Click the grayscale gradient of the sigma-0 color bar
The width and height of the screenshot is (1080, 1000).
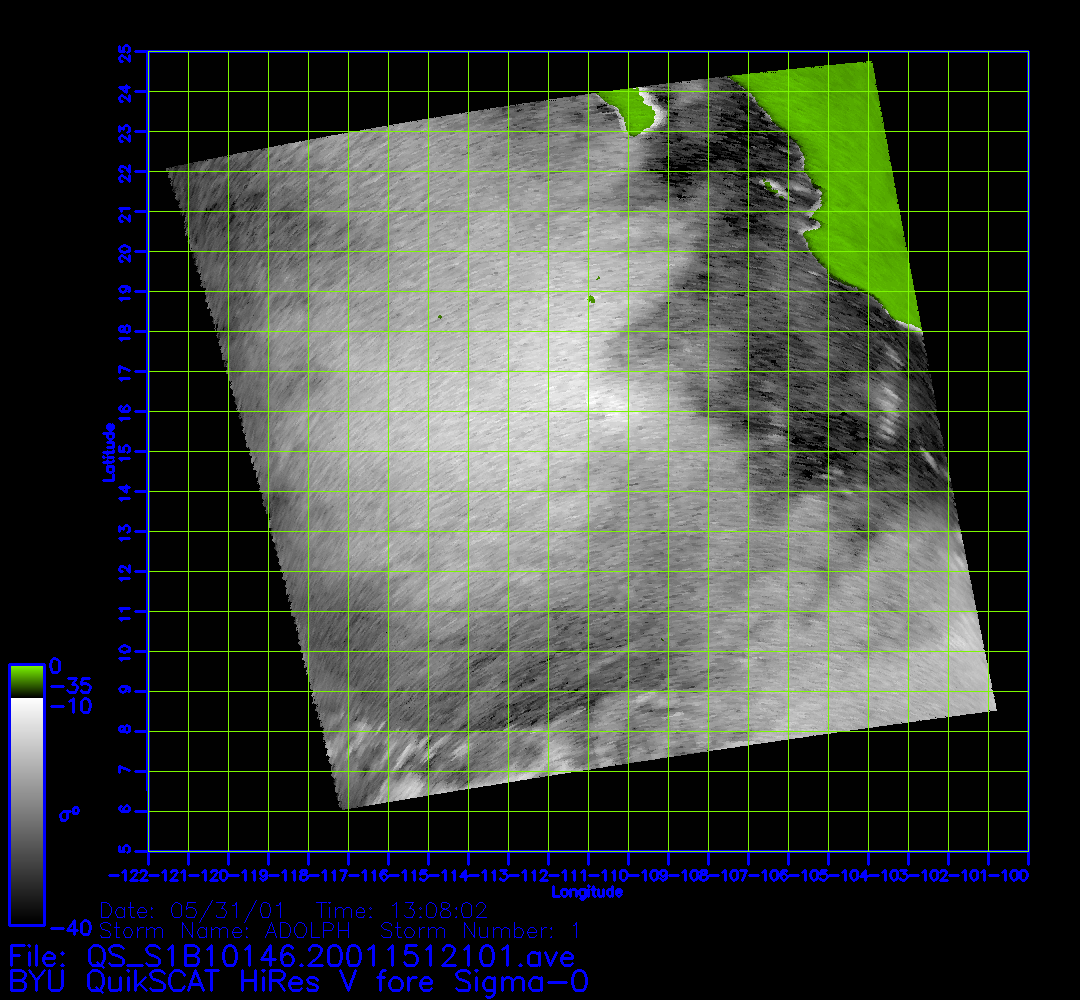pos(26,810)
